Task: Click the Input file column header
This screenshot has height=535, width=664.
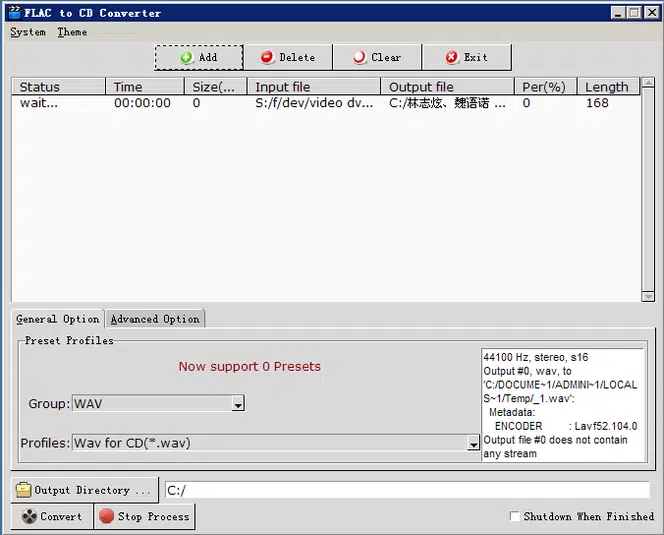Action: (313, 87)
